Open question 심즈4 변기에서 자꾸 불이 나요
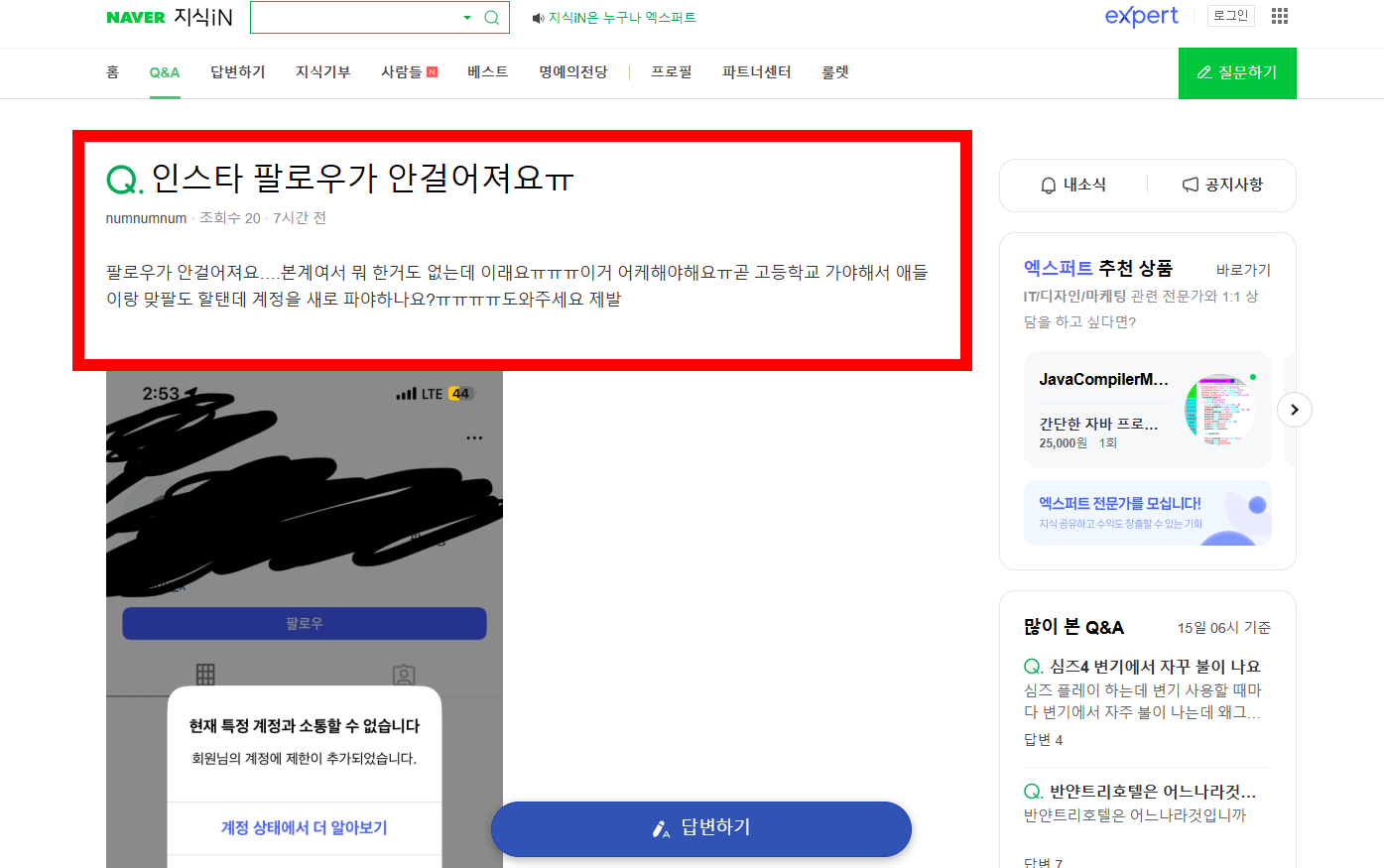The image size is (1384, 868). pyautogui.click(x=1155, y=667)
